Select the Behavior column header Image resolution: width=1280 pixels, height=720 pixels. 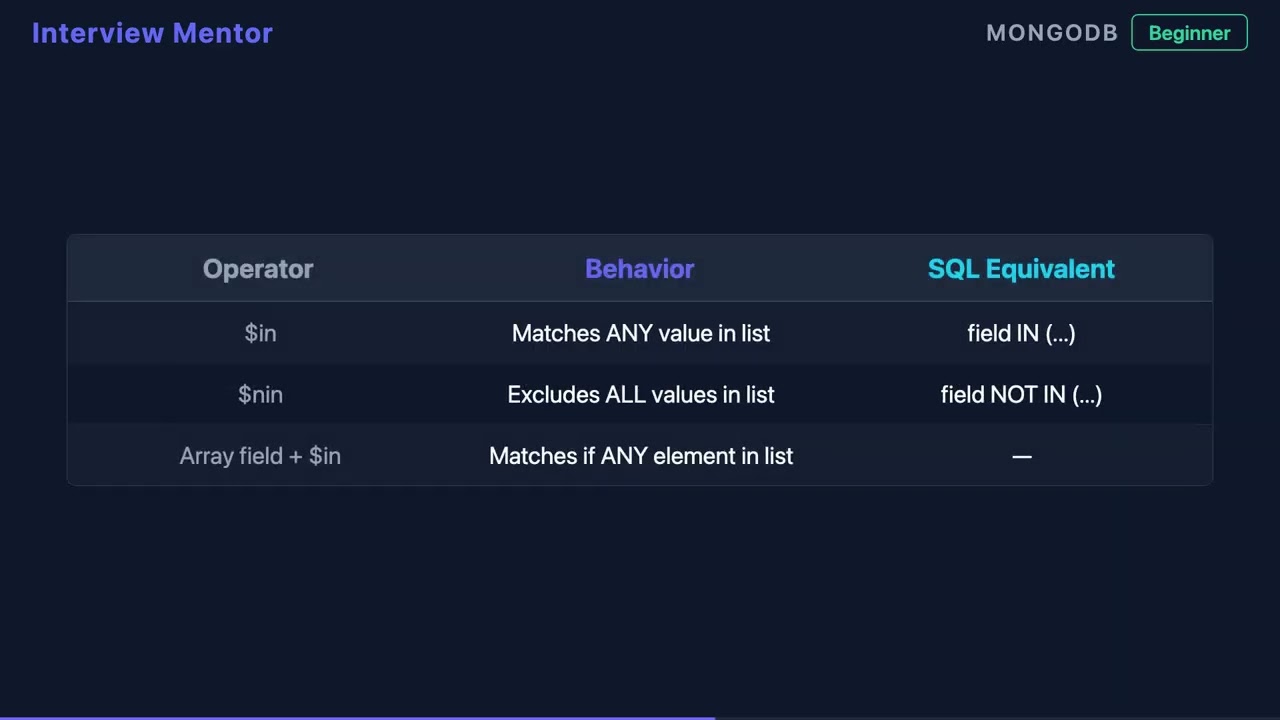click(x=640, y=269)
